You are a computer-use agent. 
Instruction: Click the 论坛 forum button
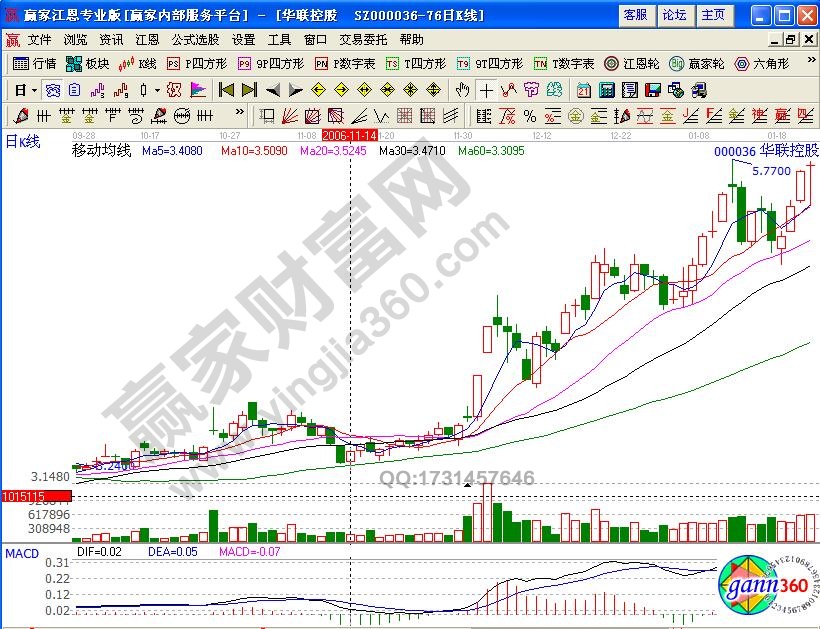point(675,15)
